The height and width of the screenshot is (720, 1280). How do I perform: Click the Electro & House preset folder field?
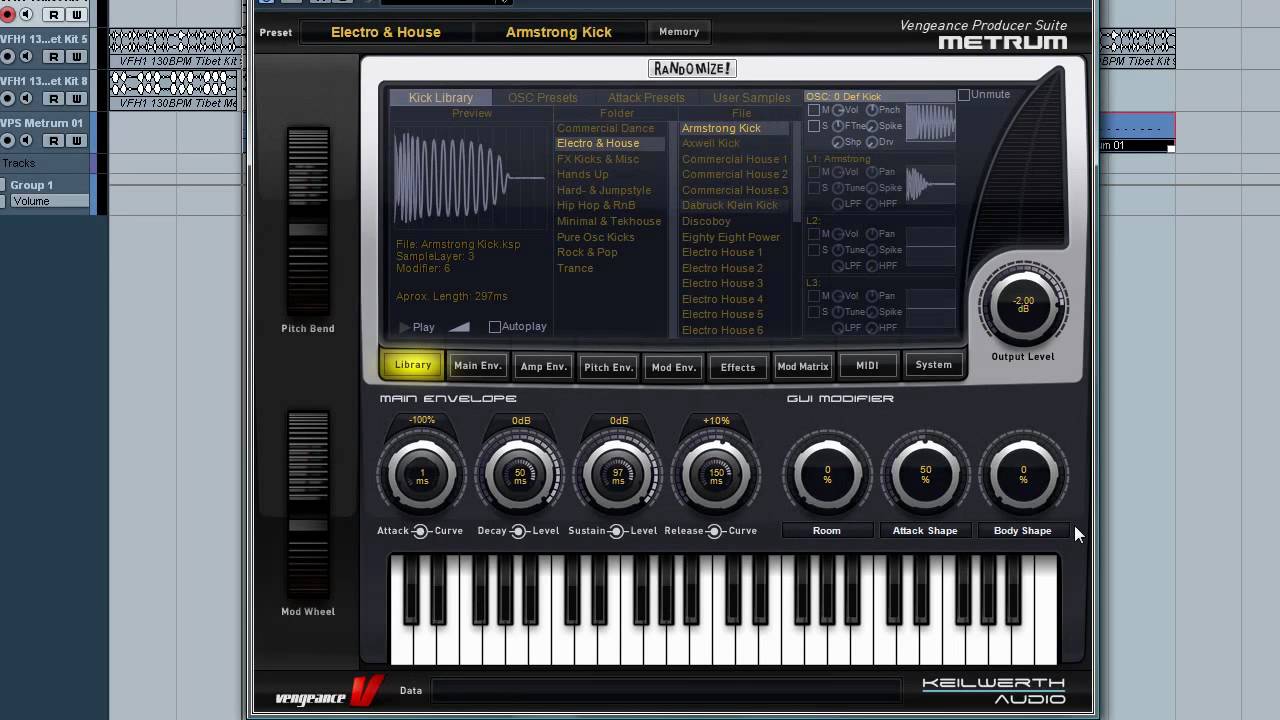(x=386, y=32)
